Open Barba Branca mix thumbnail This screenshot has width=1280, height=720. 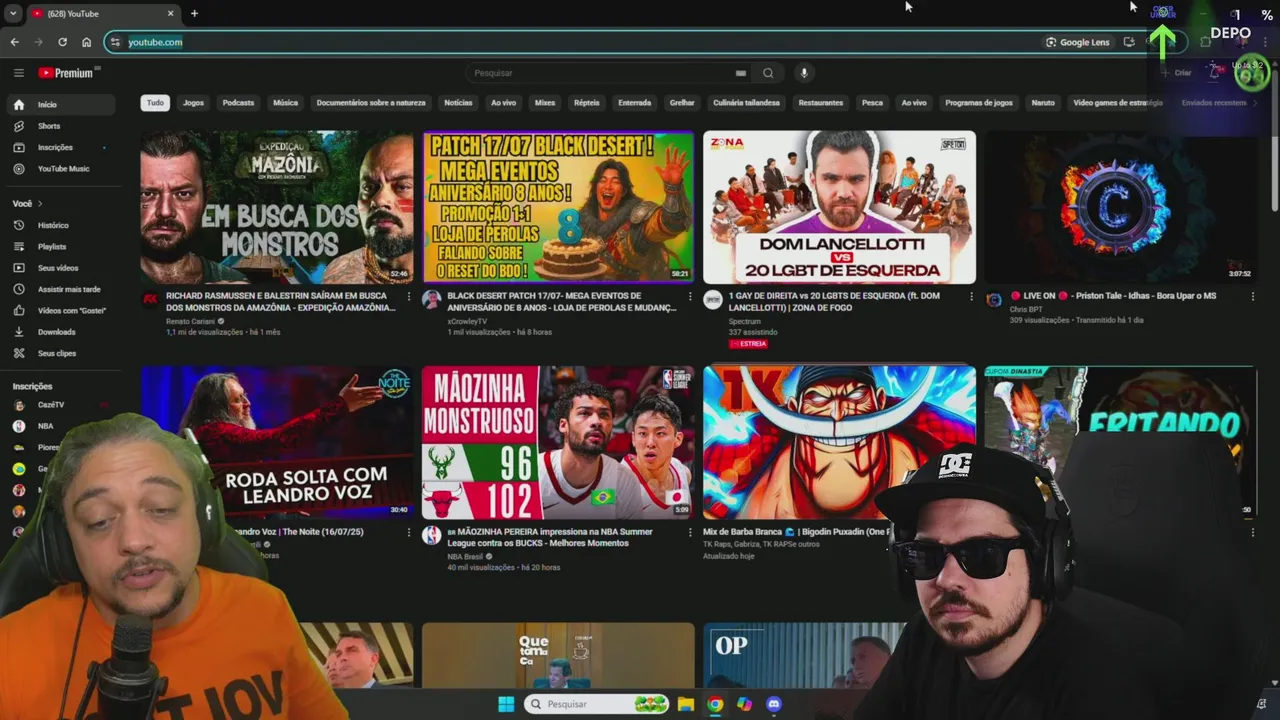click(839, 442)
